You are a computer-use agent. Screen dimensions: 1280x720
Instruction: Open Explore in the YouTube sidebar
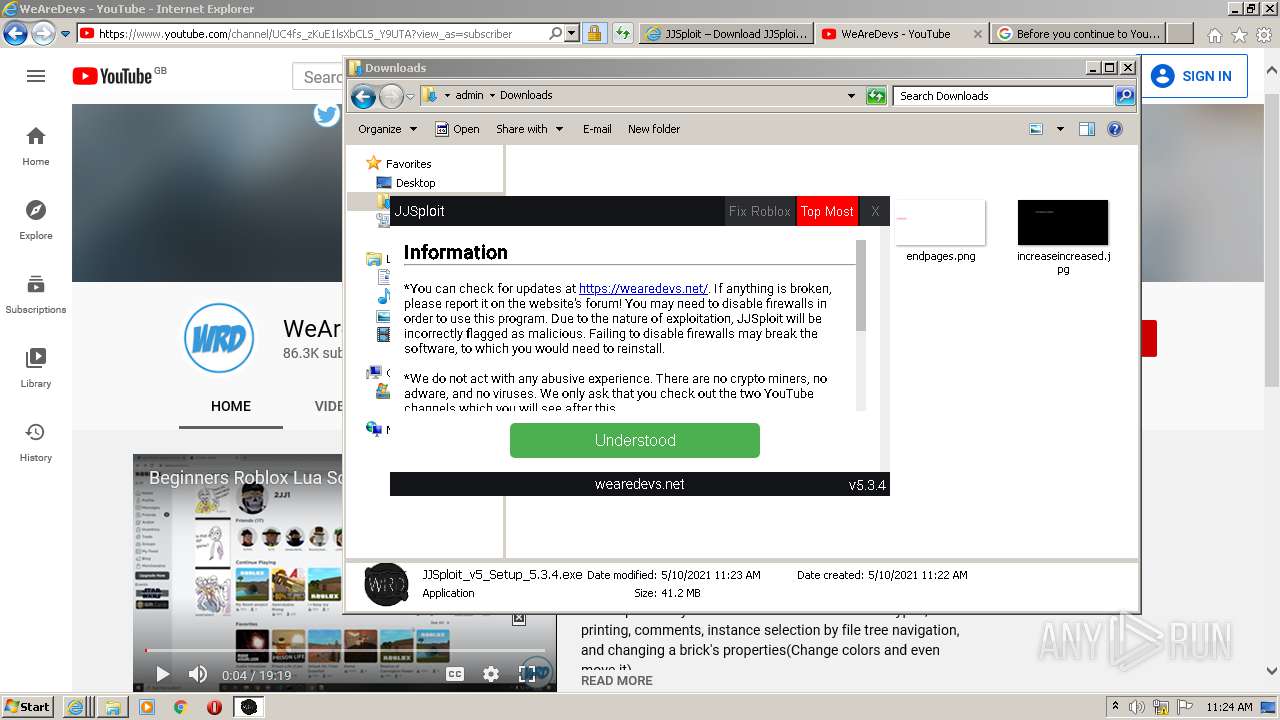(x=36, y=220)
